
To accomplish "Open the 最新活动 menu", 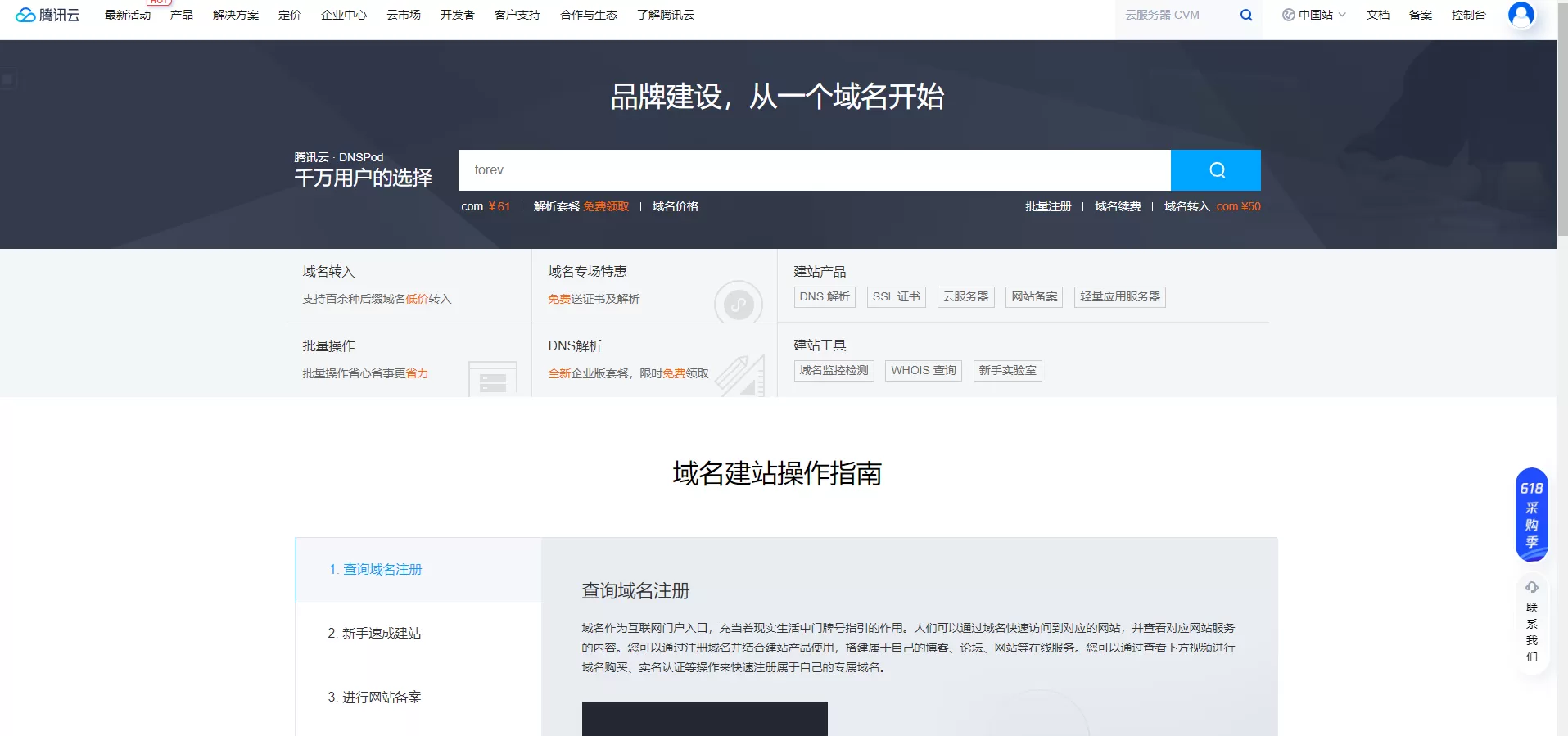I will click(128, 15).
